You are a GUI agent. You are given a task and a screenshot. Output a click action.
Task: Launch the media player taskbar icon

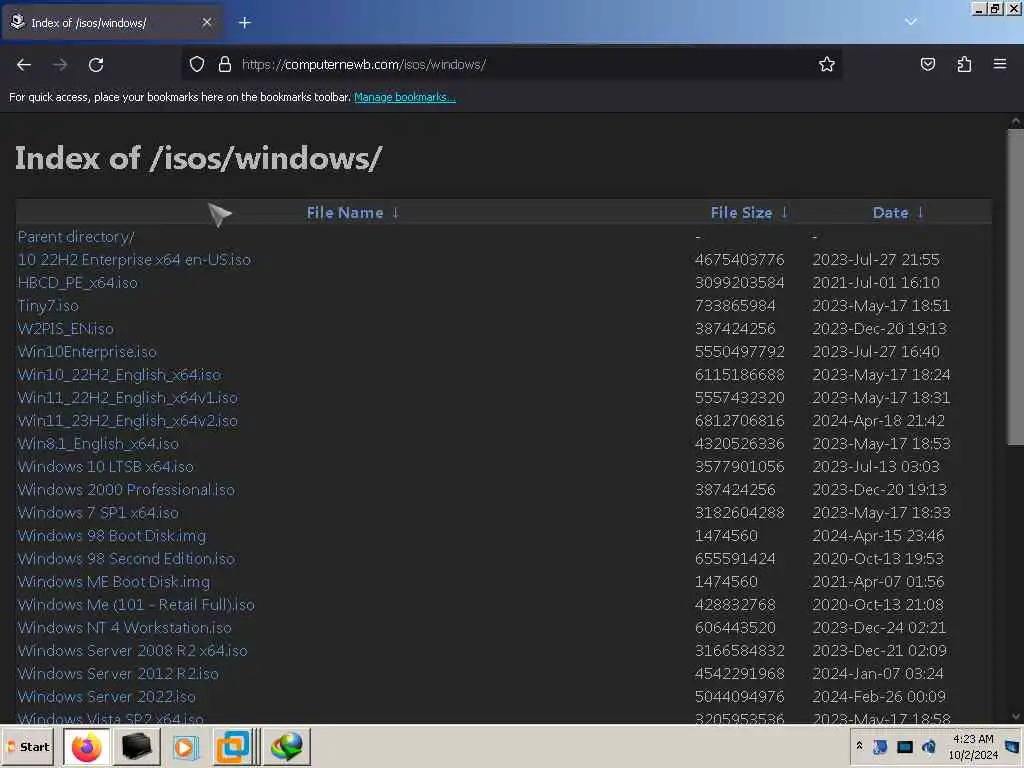(x=185, y=746)
